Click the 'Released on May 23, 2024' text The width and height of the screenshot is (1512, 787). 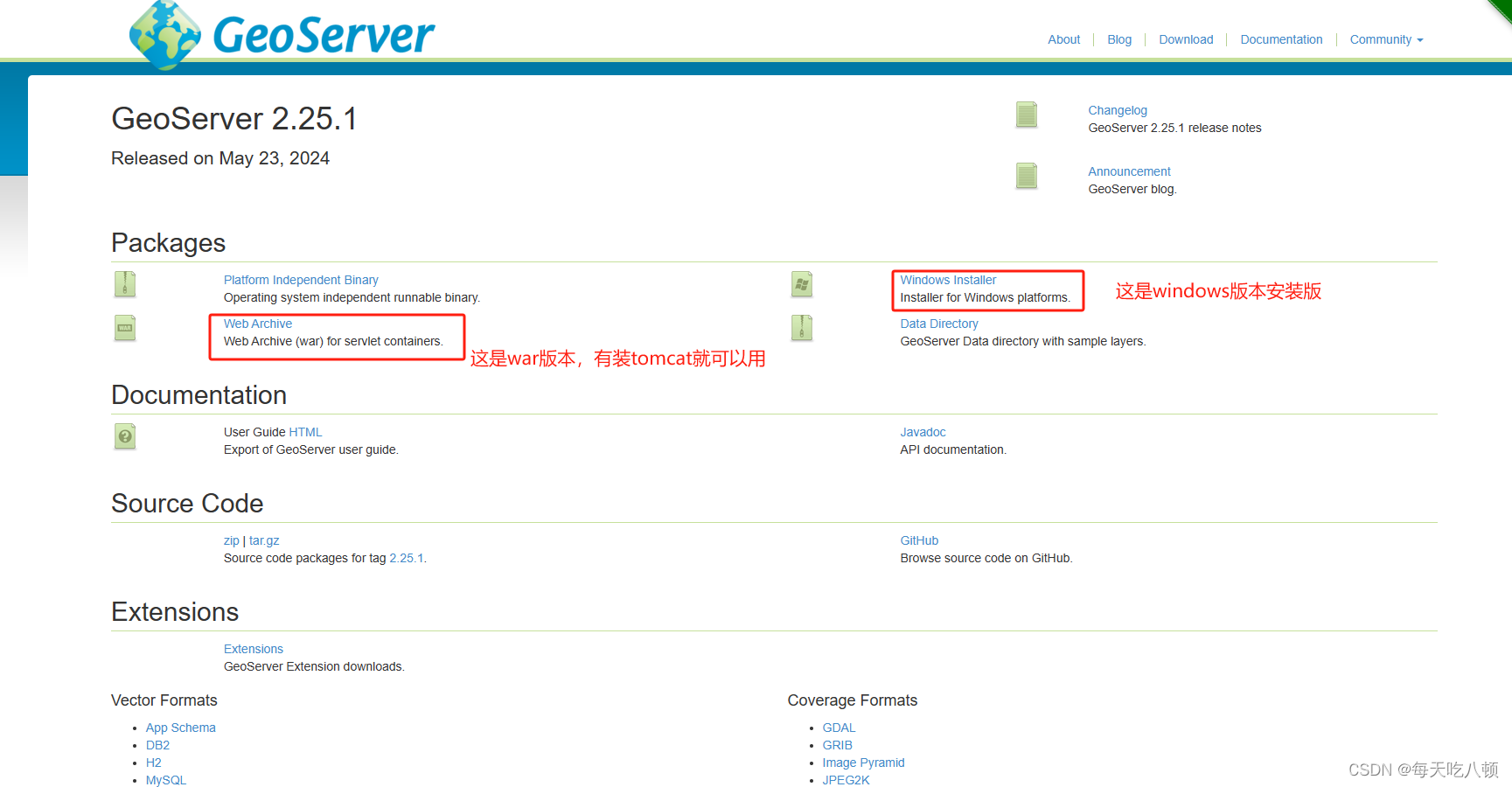tap(220, 158)
